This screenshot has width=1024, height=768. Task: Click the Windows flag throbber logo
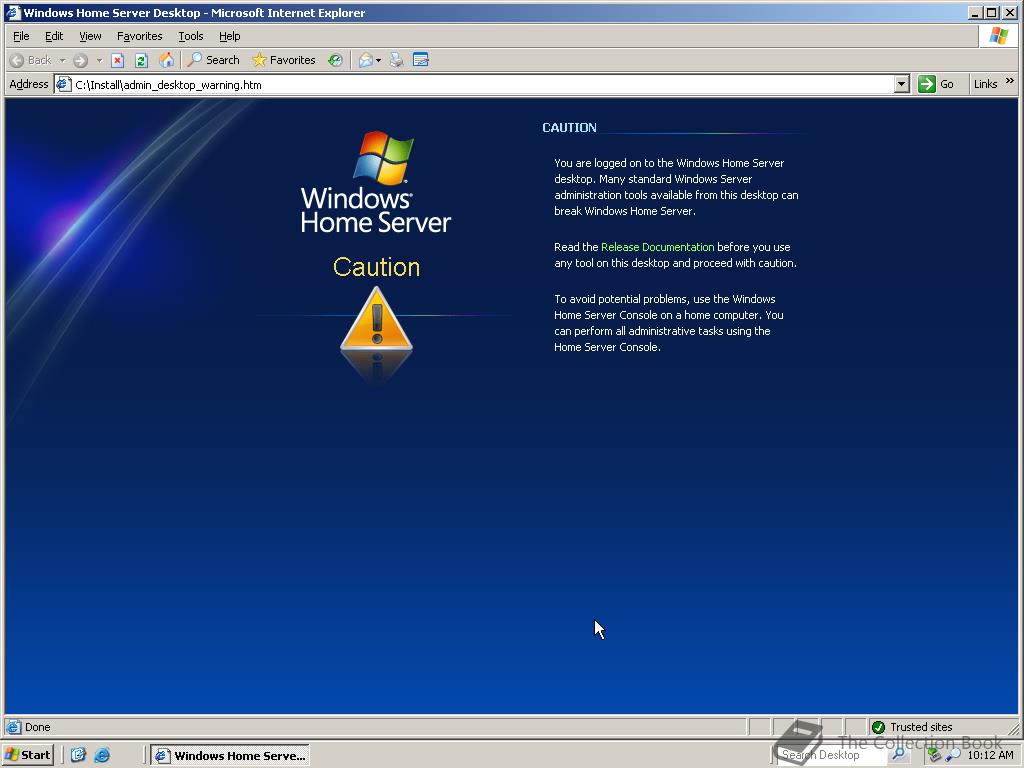[x=999, y=35]
